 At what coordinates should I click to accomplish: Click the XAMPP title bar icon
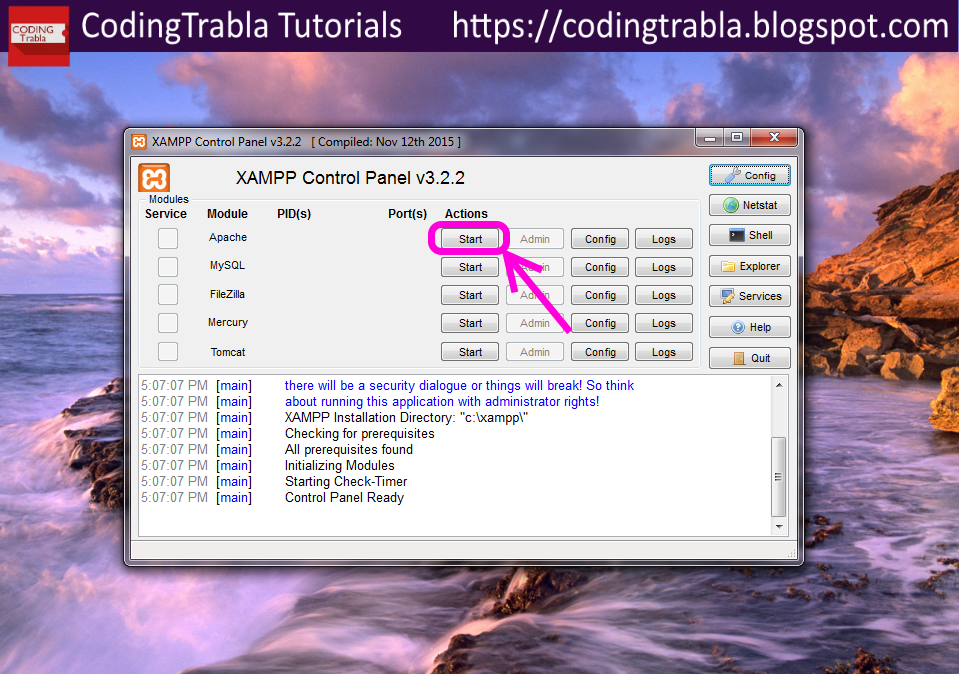pyautogui.click(x=139, y=142)
